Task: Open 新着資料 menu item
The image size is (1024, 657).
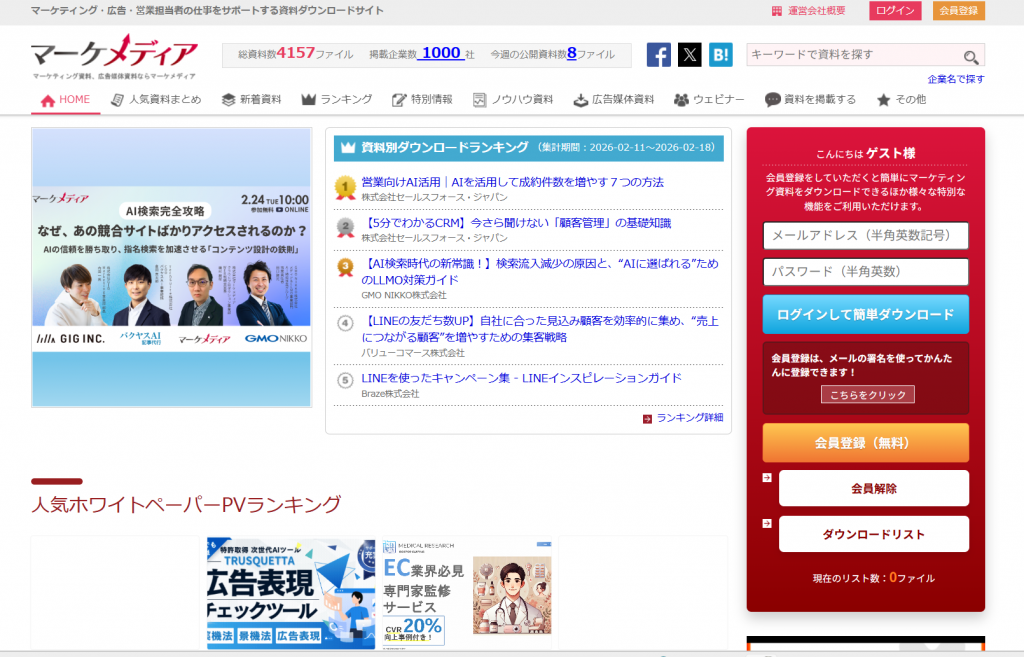Action: tap(251, 100)
